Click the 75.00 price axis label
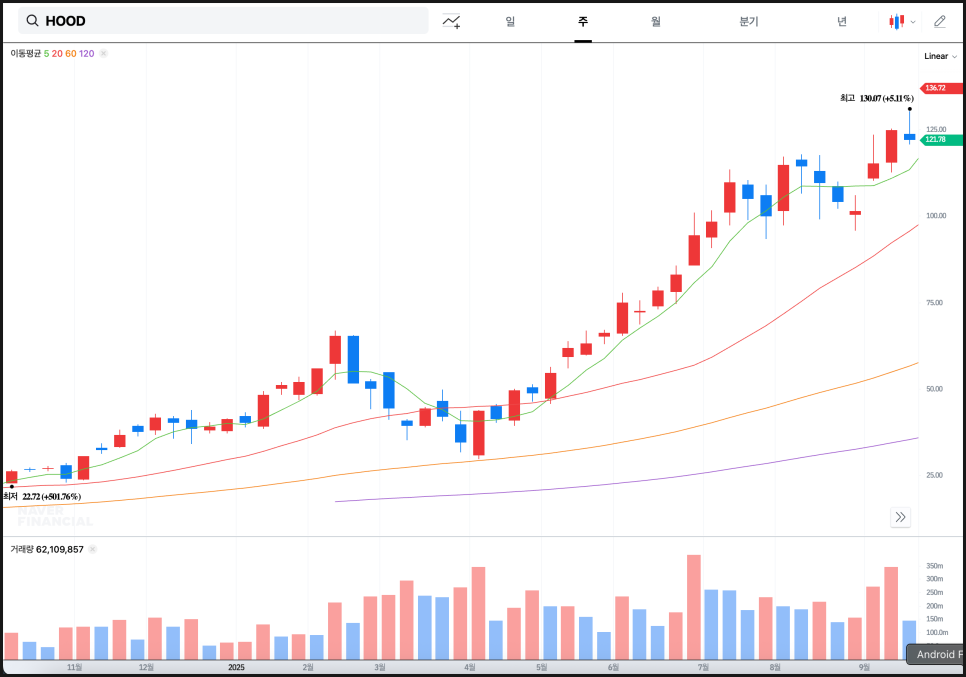This screenshot has width=966, height=677. pos(935,302)
